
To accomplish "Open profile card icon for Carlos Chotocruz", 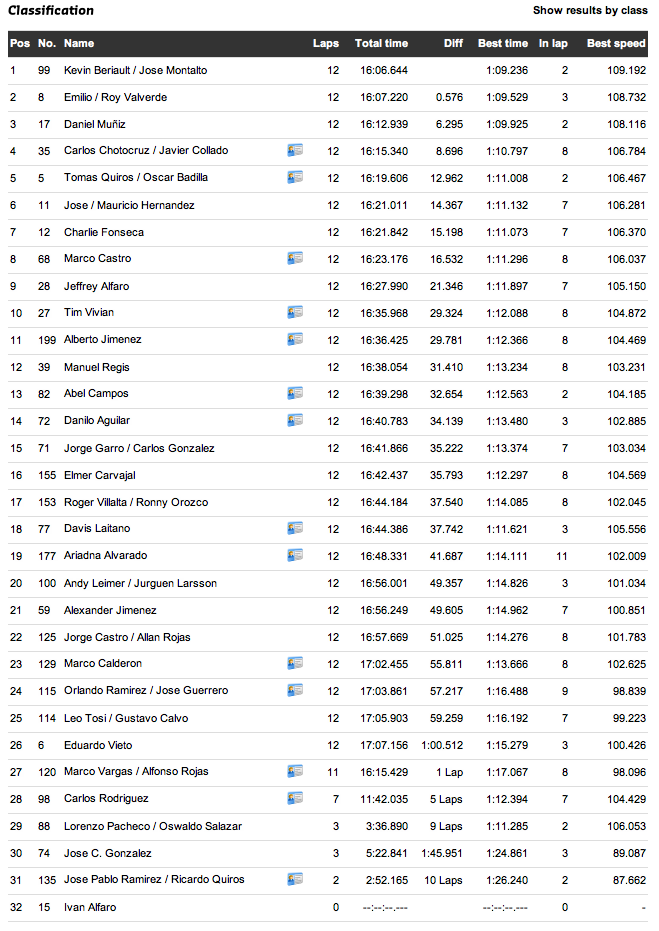I will point(295,150).
